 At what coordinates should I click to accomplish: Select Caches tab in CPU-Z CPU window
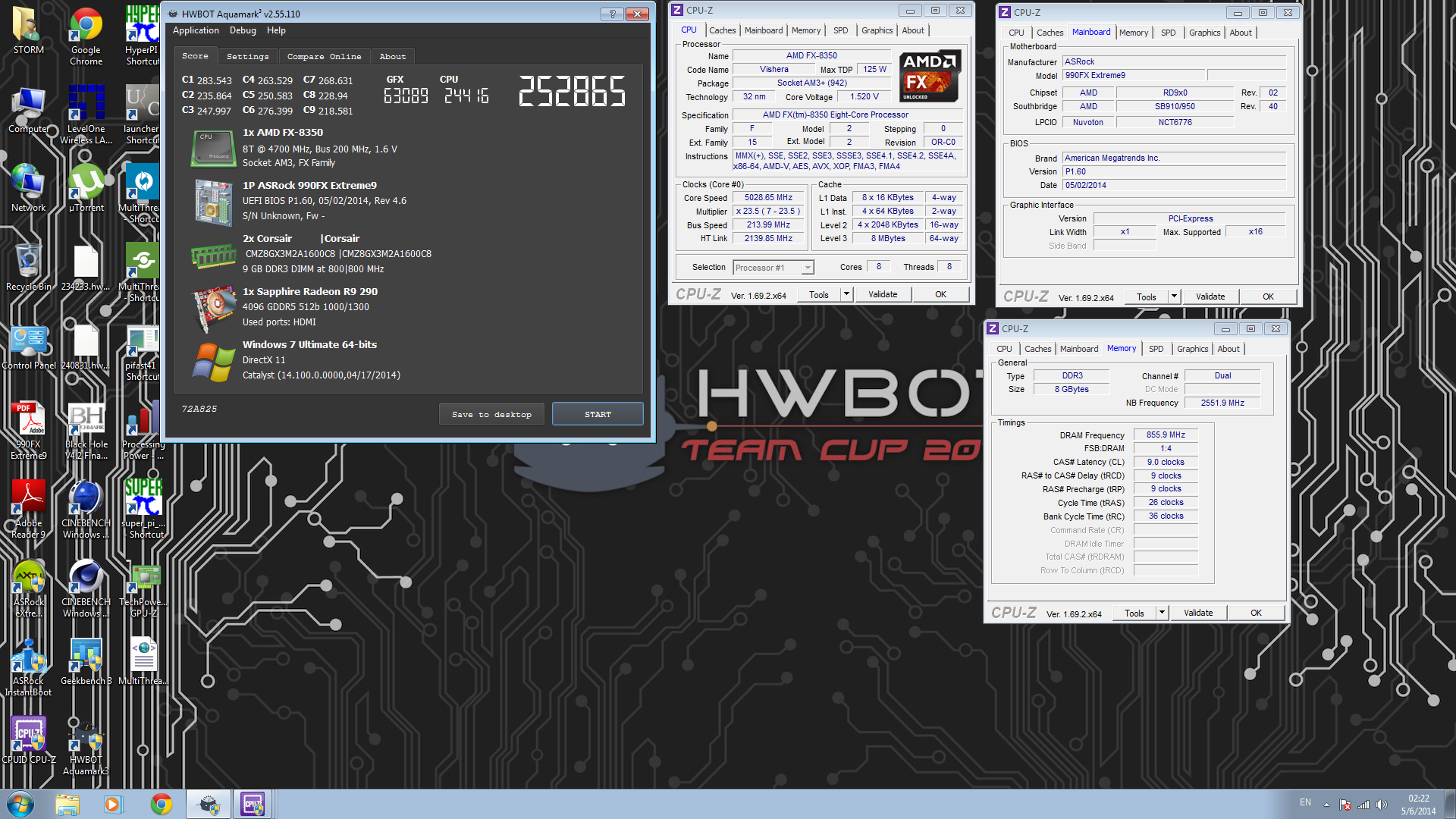[x=722, y=30]
